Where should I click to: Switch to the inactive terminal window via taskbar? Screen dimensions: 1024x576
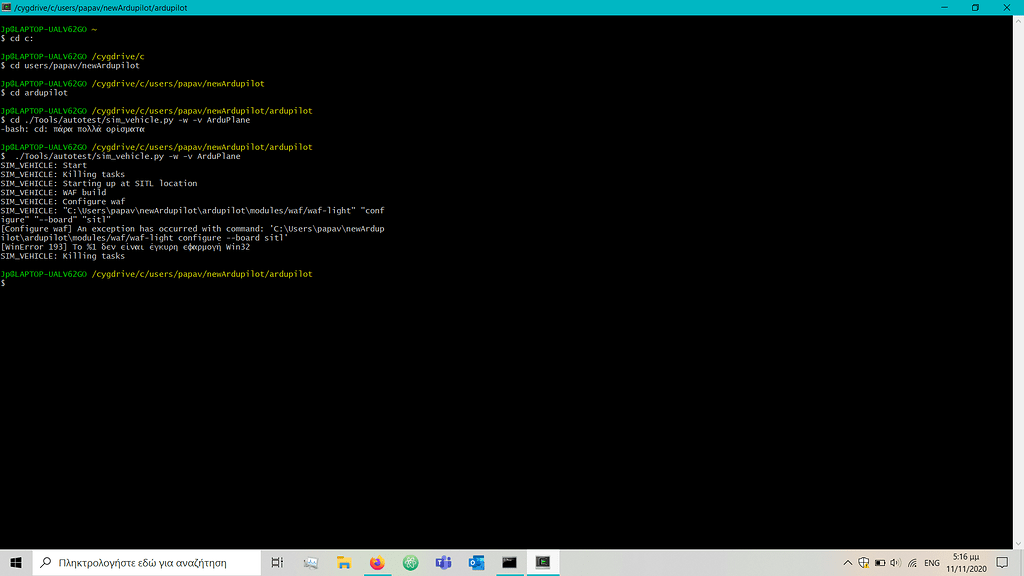click(x=509, y=562)
